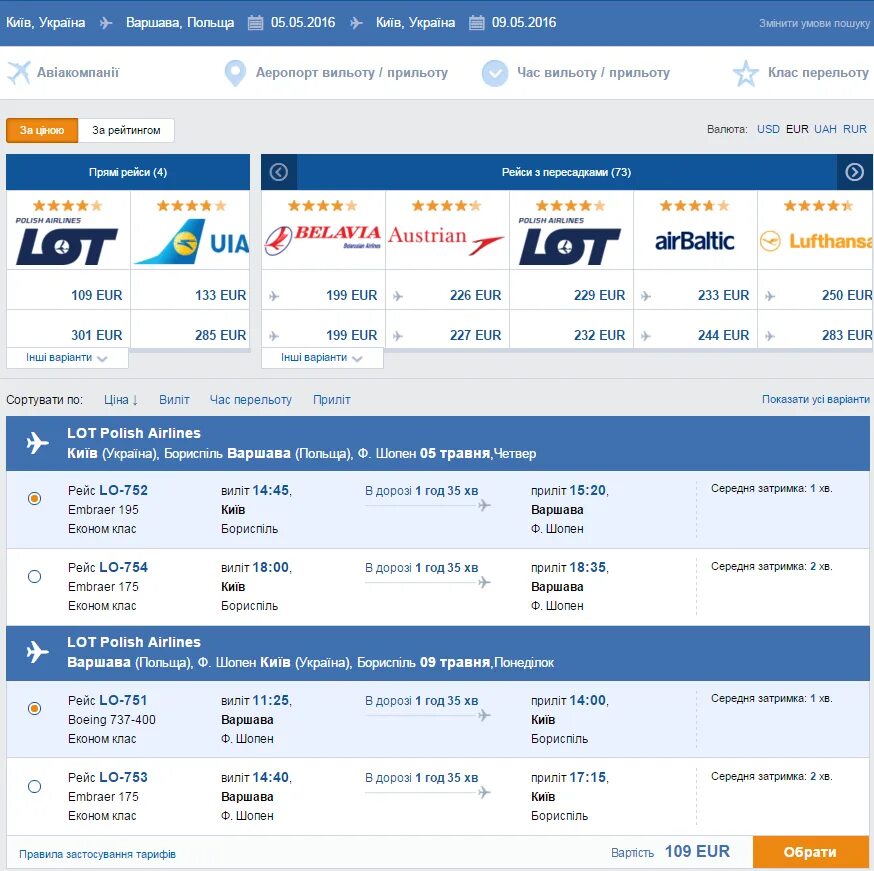Select the airBaltic airline logo
The width and height of the screenshot is (874, 871).
(x=695, y=241)
